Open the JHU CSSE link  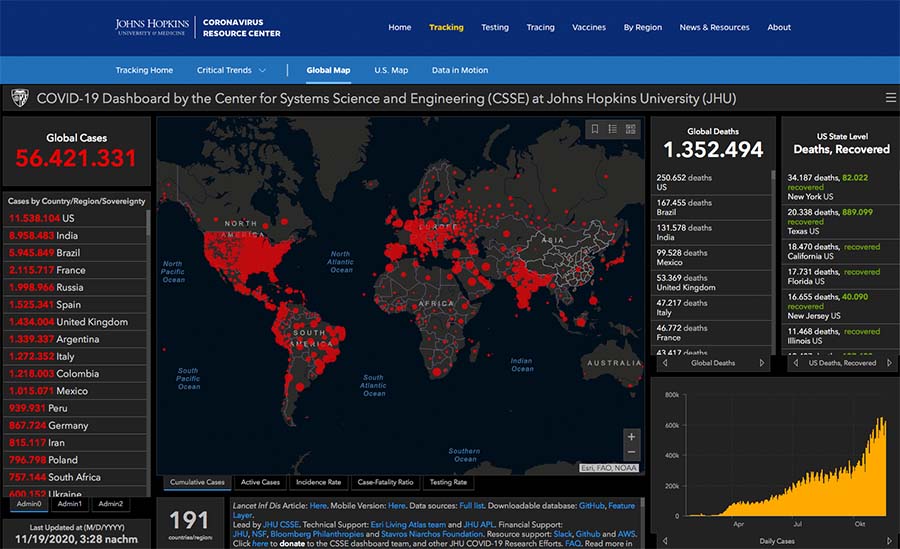(x=281, y=524)
